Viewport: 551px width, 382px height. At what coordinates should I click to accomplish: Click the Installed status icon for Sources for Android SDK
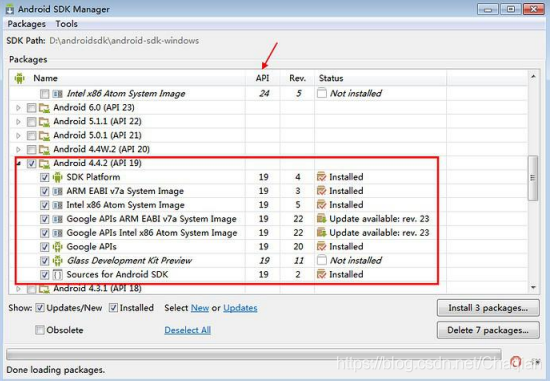click(321, 274)
